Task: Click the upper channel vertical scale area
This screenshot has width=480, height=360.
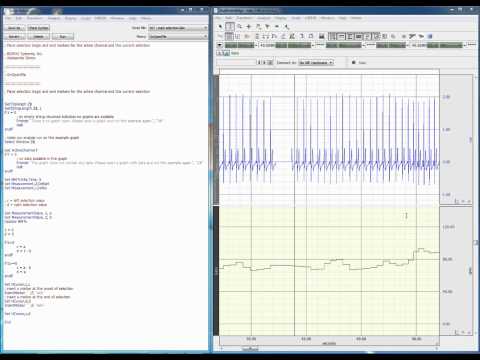Action: point(455,139)
